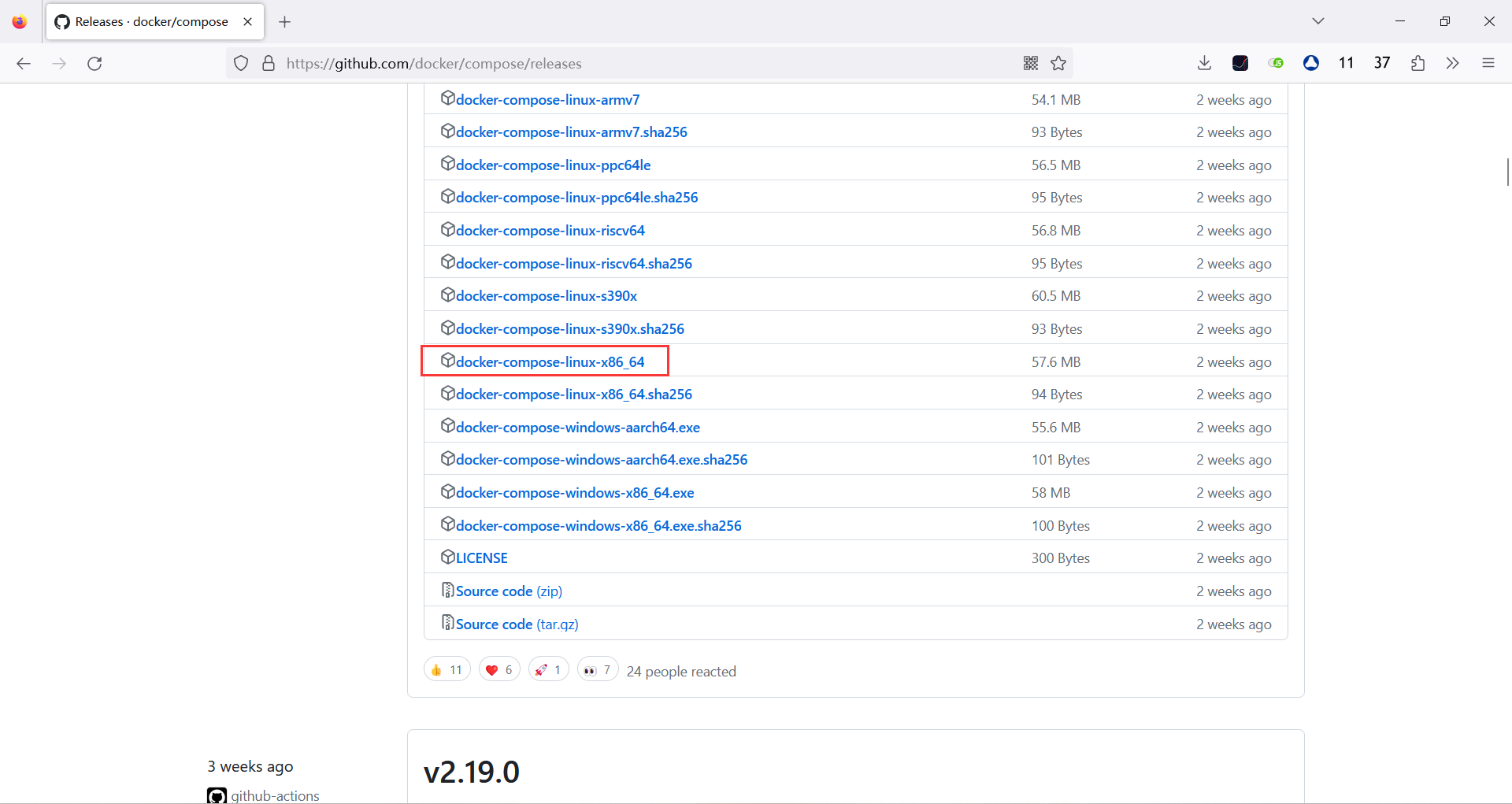Open the github-actions author profile
The image size is (1512, 804).
pos(276,795)
